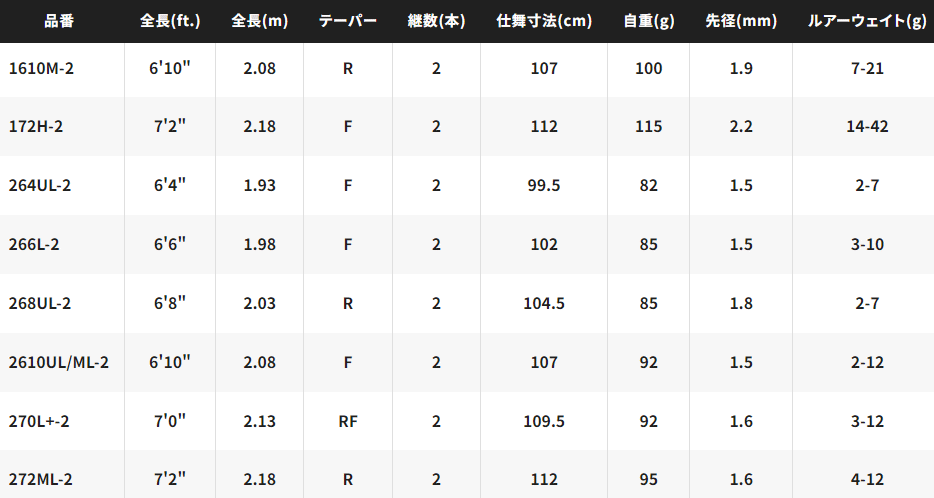Screen dimensions: 934x498
Task: Select the RF taper cell
Action: click(x=348, y=421)
